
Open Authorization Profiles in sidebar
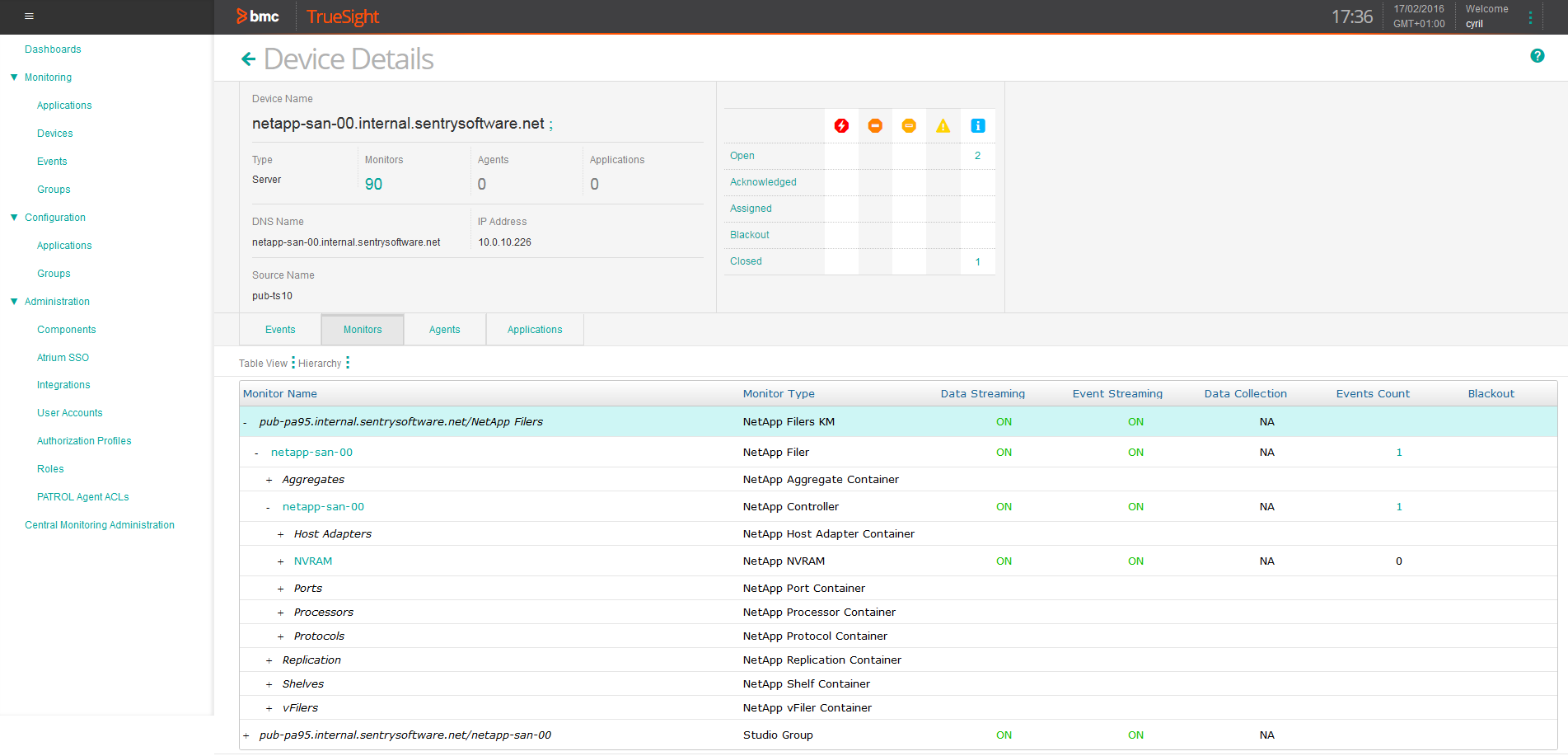coord(84,441)
